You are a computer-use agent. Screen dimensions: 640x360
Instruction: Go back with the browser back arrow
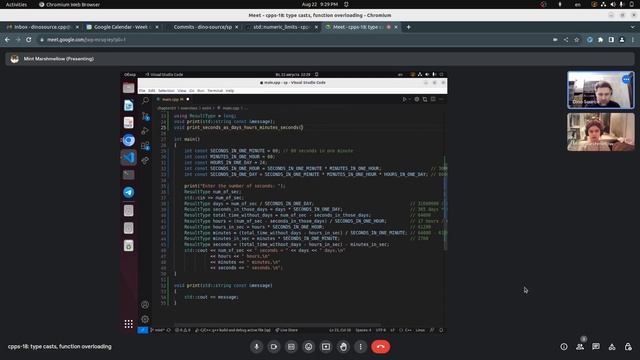(x=7, y=40)
